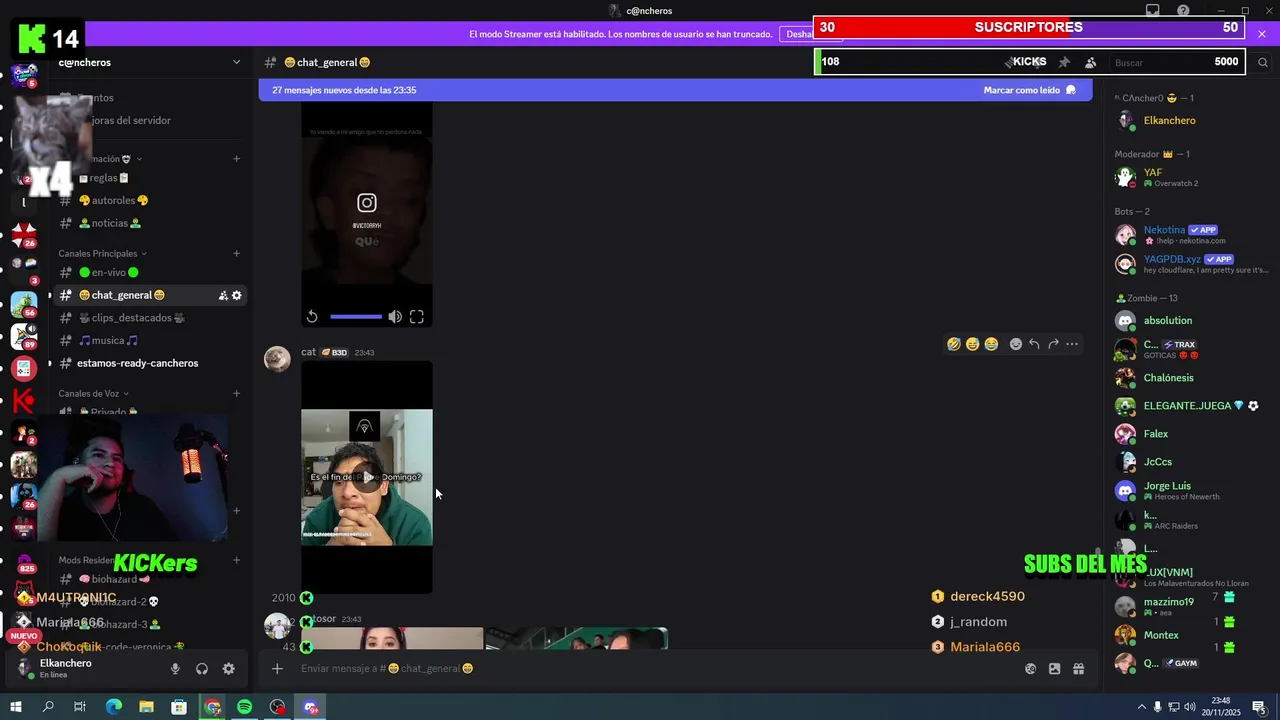Click the plus attachment button in message bar
The height and width of the screenshot is (720, 1280).
pos(277,669)
